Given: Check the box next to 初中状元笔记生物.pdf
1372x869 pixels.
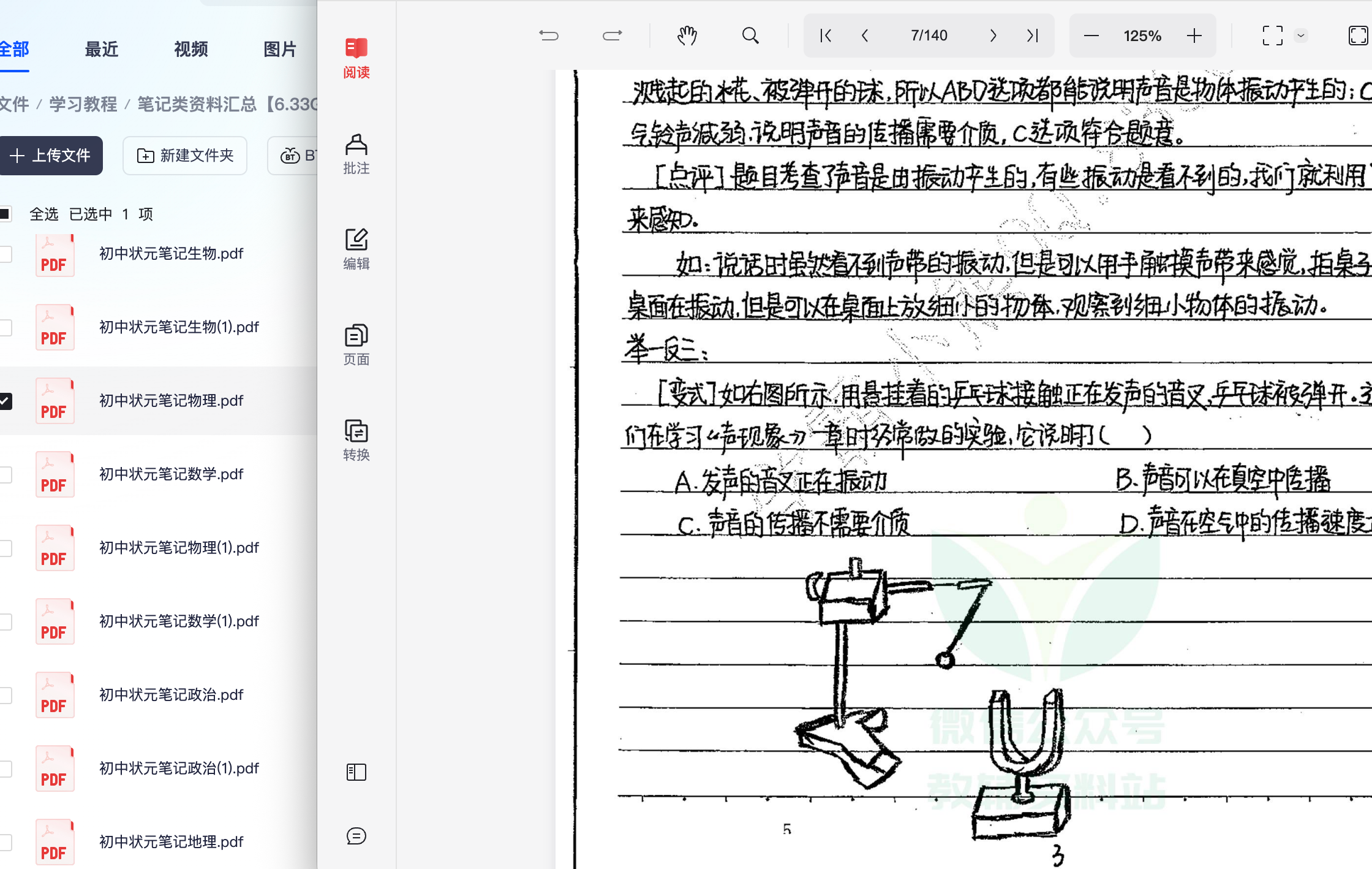Looking at the screenshot, I should click(x=4, y=254).
